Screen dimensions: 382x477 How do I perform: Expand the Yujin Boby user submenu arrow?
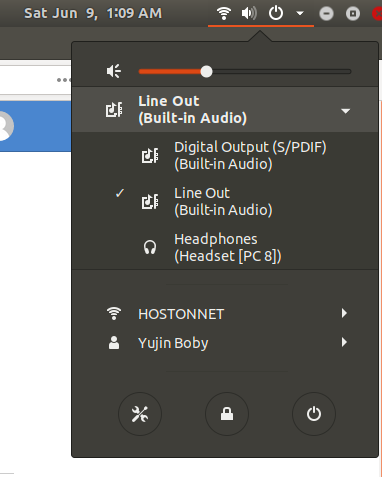[344, 342]
